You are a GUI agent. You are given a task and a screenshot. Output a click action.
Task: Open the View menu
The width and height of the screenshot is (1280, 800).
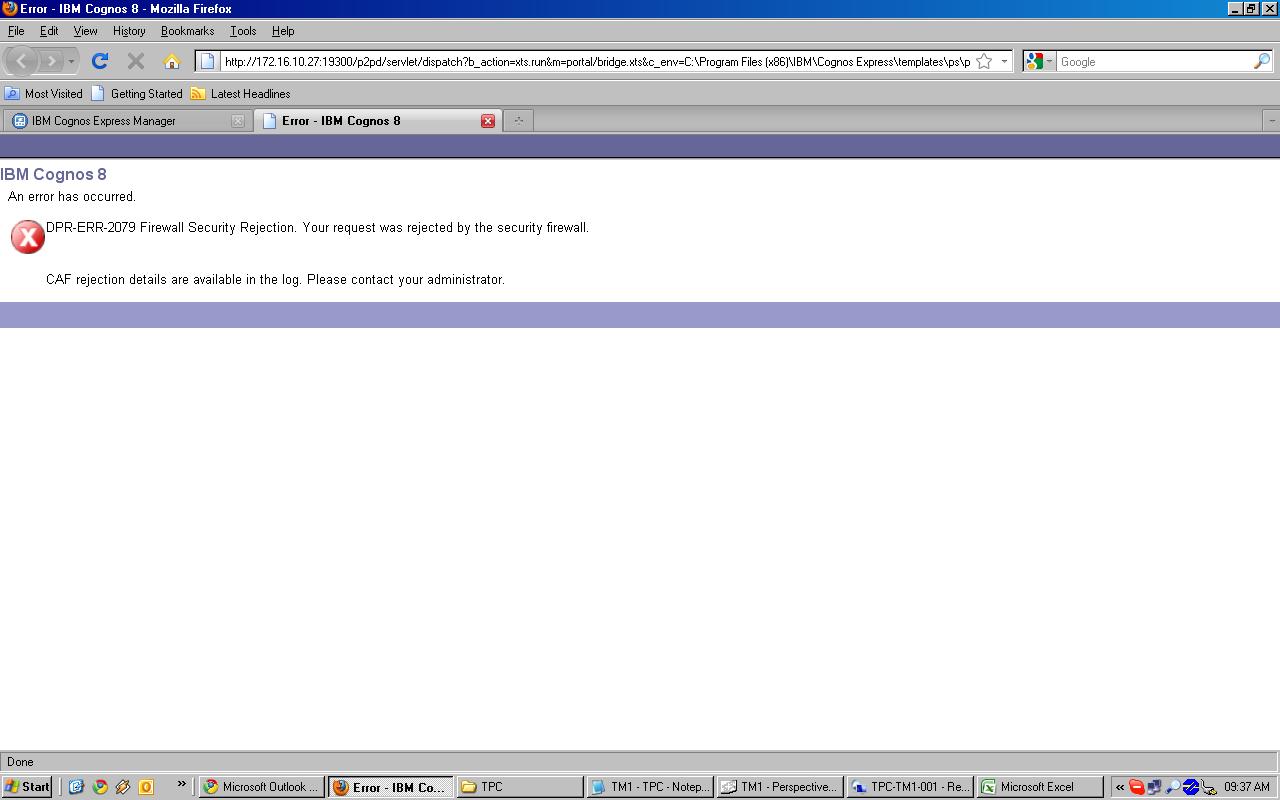coord(85,31)
